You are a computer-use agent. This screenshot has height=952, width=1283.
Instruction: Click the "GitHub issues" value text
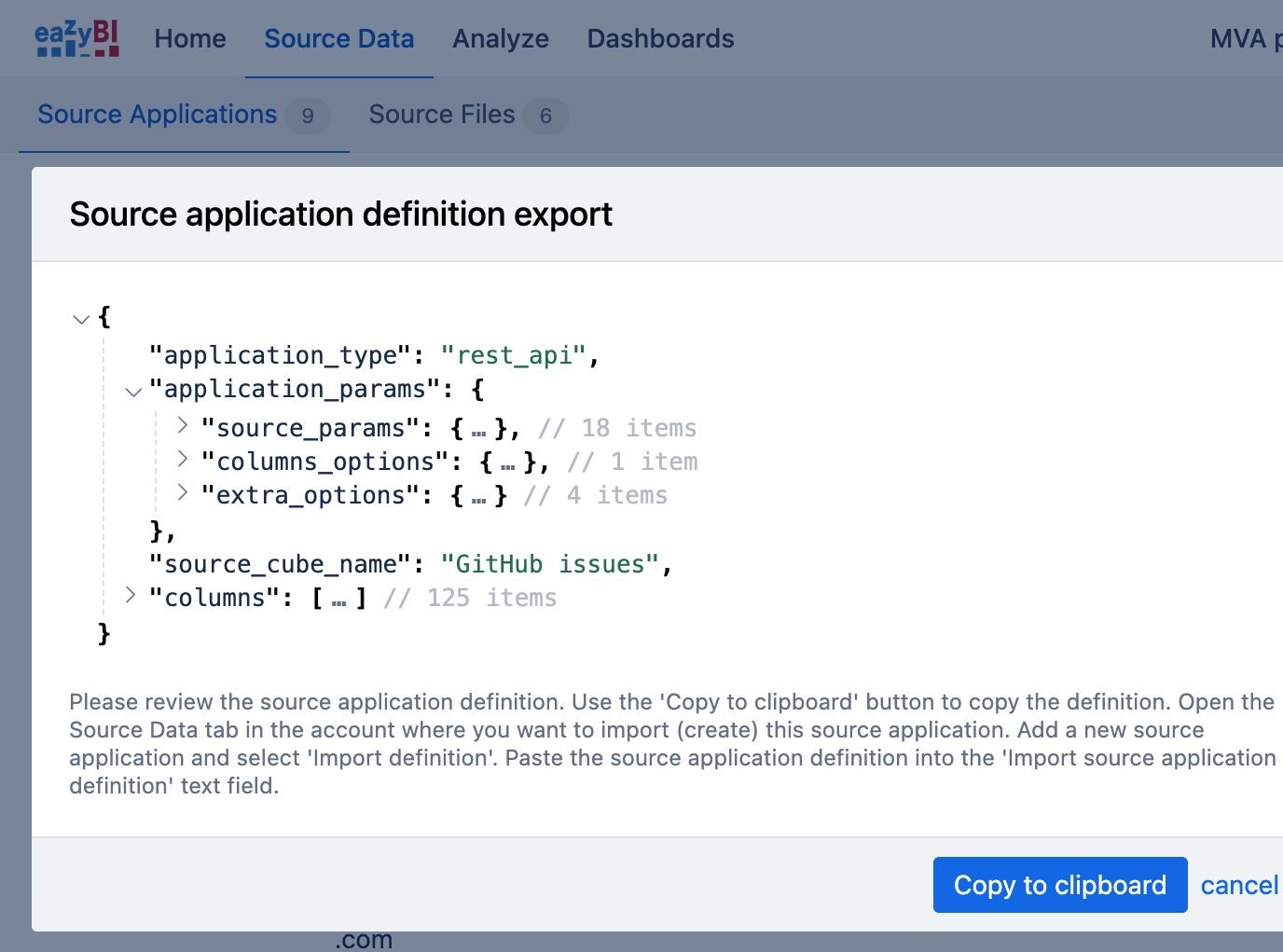(x=550, y=564)
